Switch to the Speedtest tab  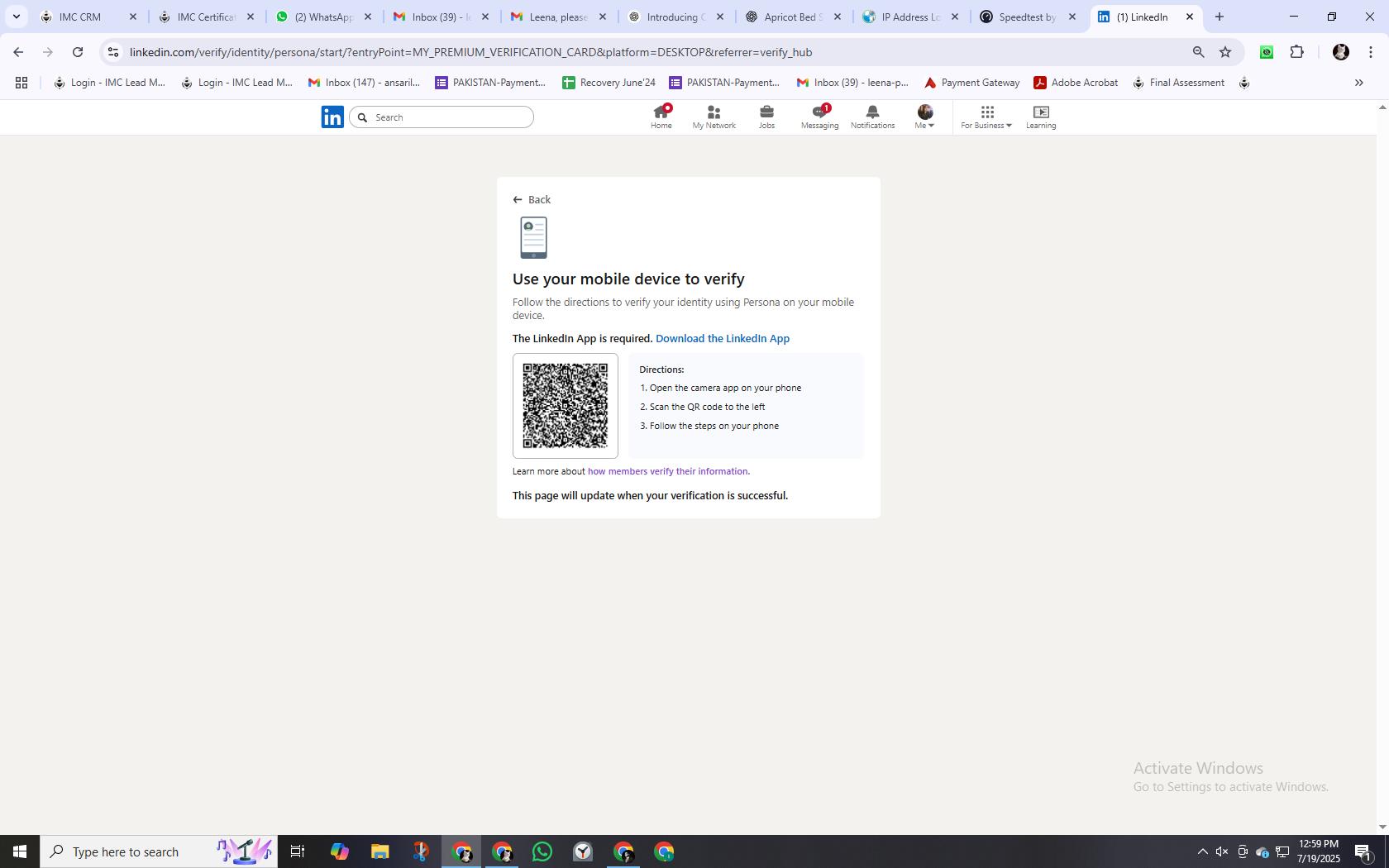click(1028, 17)
